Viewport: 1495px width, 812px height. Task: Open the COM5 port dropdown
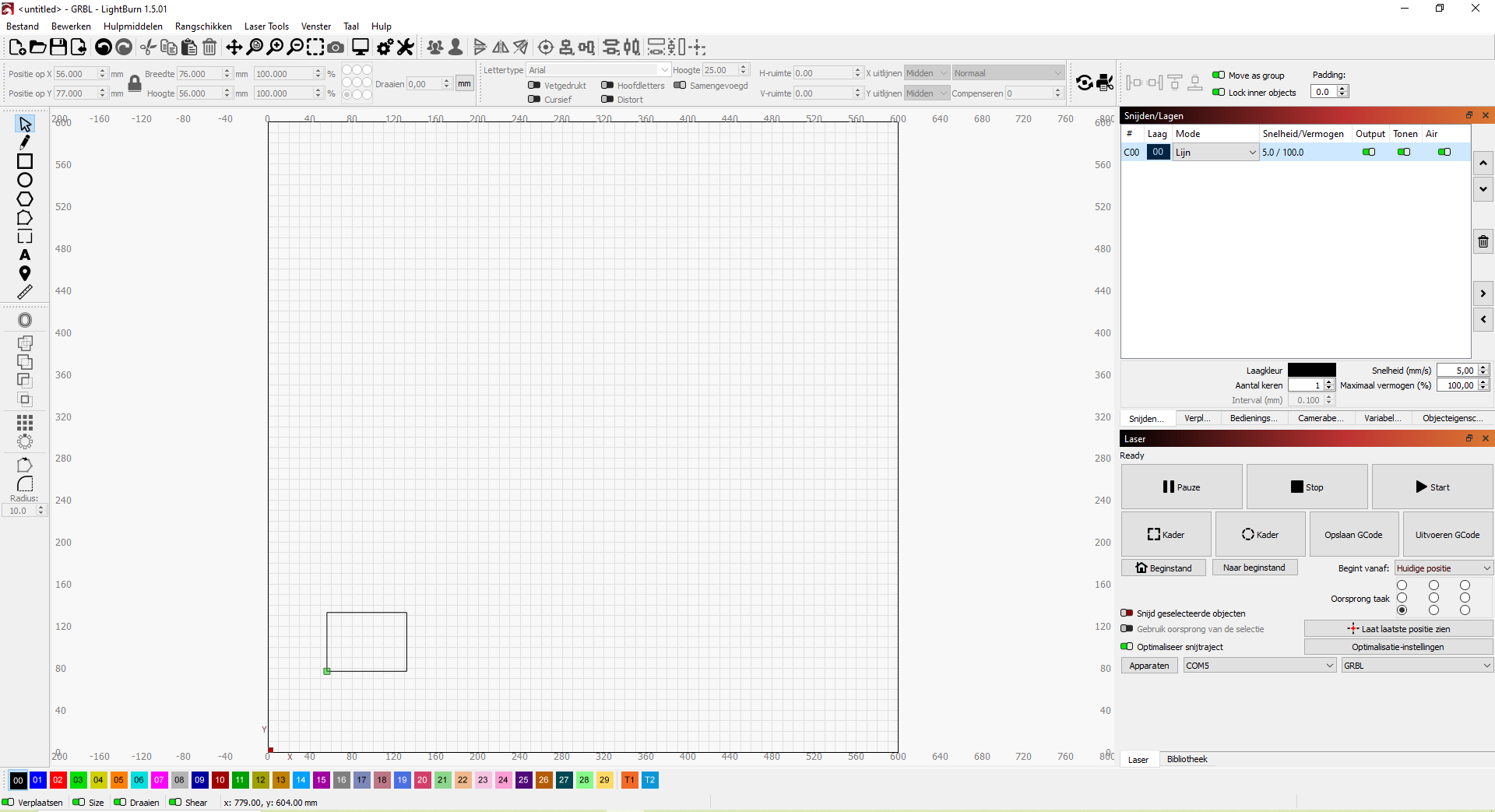tap(1260, 666)
